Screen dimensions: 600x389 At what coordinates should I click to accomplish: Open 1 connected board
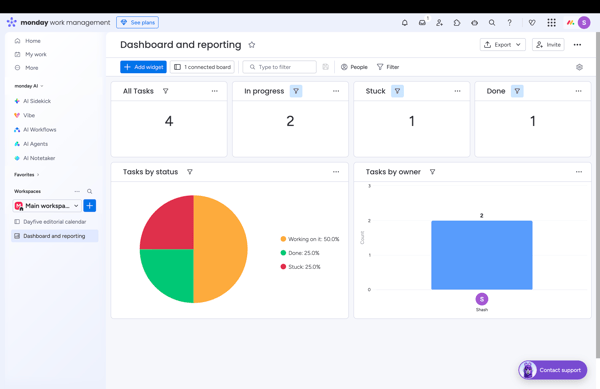point(202,67)
